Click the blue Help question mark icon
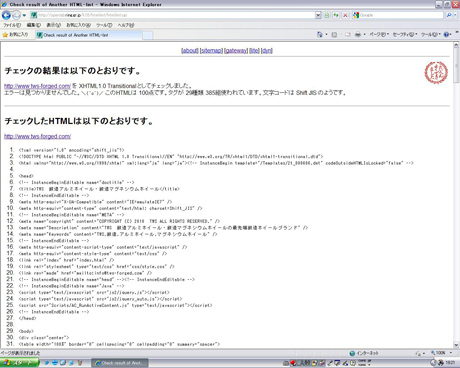This screenshot has width=460, height=368. (x=446, y=34)
